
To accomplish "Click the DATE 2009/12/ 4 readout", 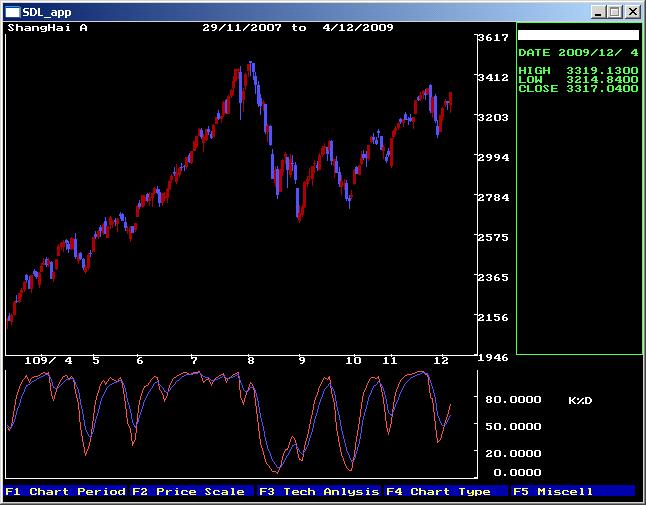I will point(578,53).
